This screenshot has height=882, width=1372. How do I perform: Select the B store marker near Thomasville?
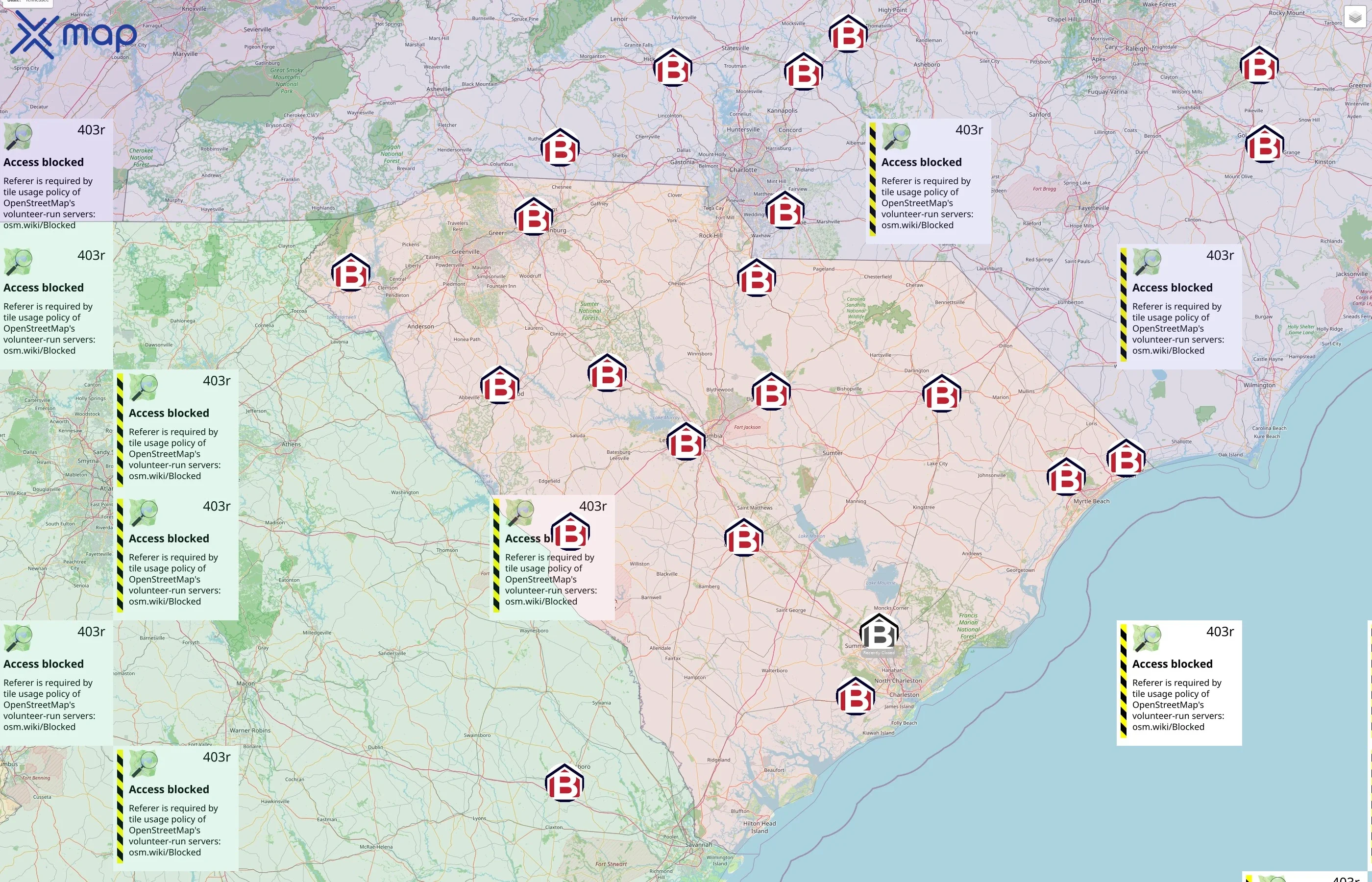[x=848, y=34]
